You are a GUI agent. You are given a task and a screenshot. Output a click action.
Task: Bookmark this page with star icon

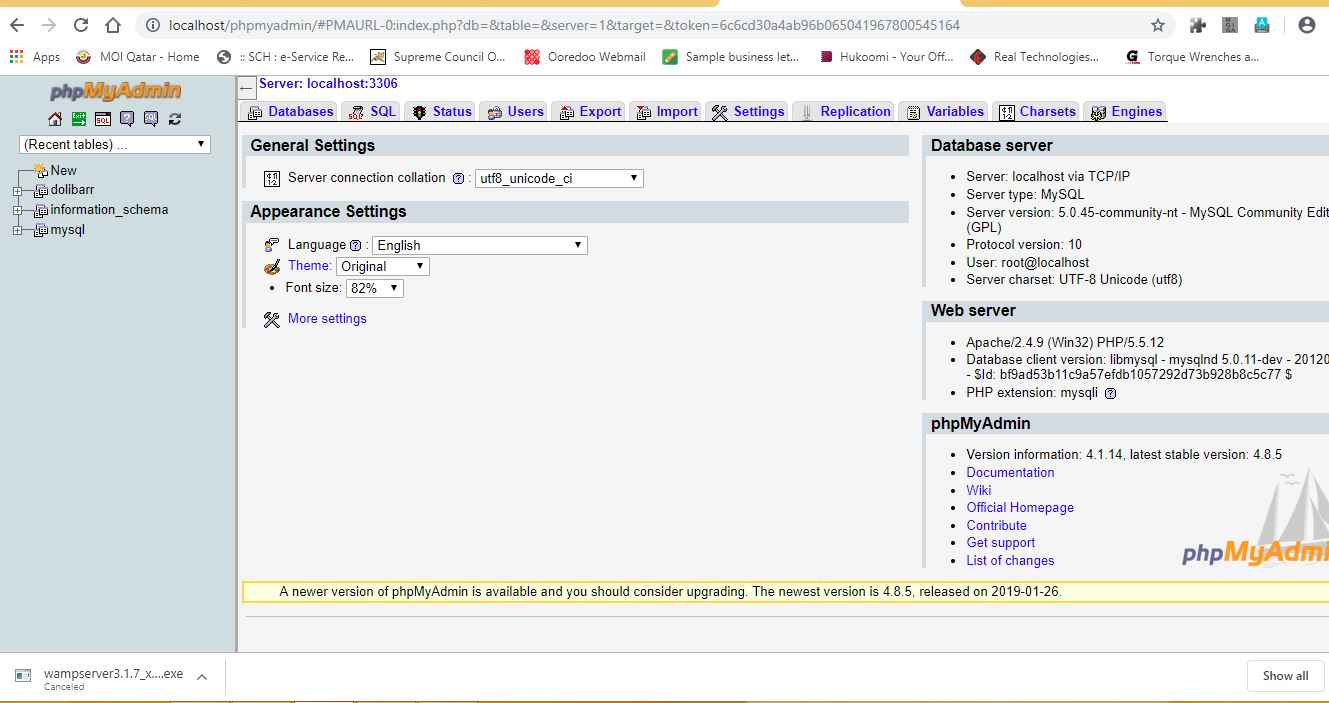pyautogui.click(x=1158, y=25)
